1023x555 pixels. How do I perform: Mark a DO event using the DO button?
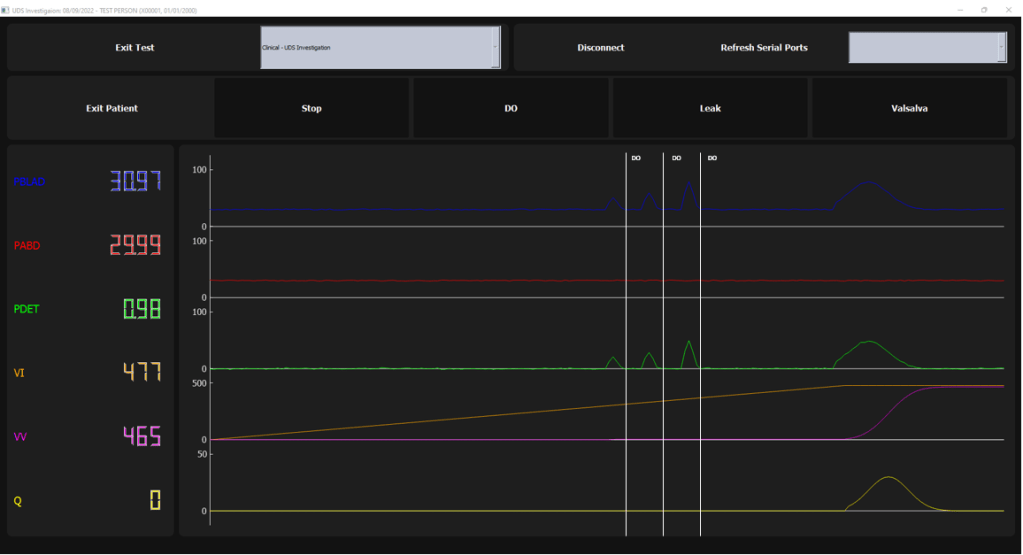point(511,108)
